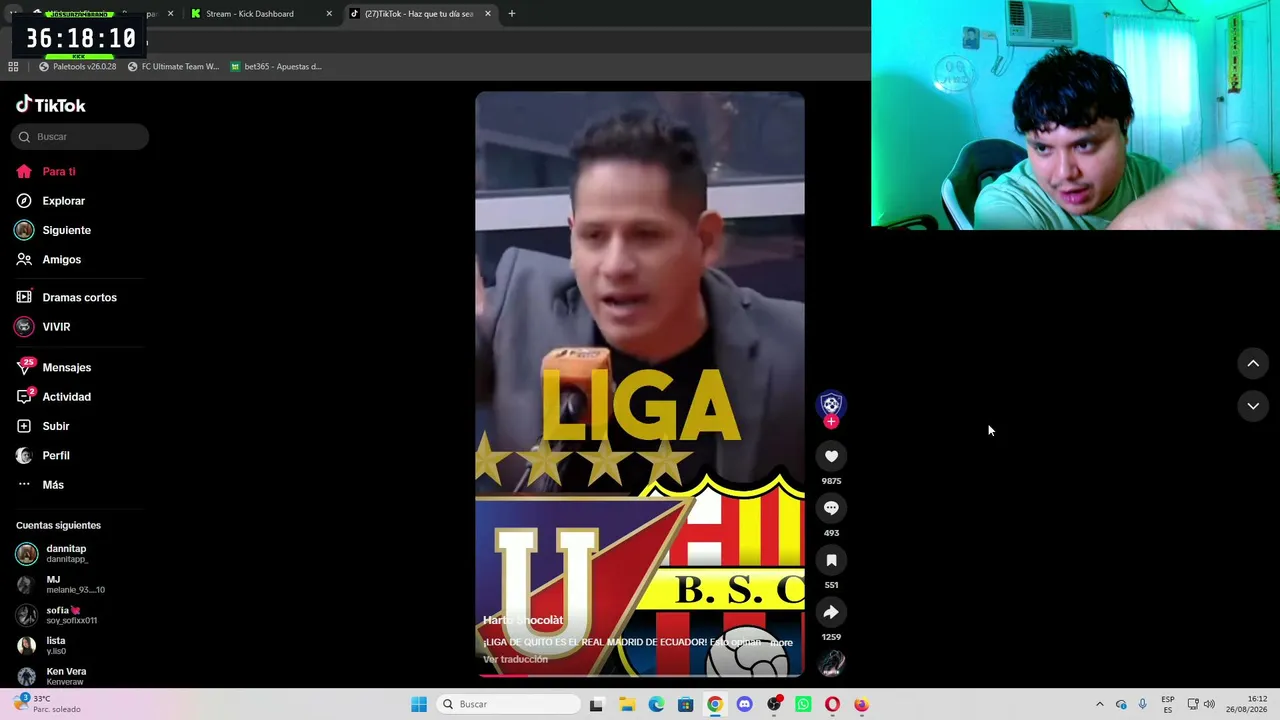Open the Paletools bookmark
Image resolution: width=1280 pixels, height=720 pixels.
point(78,67)
